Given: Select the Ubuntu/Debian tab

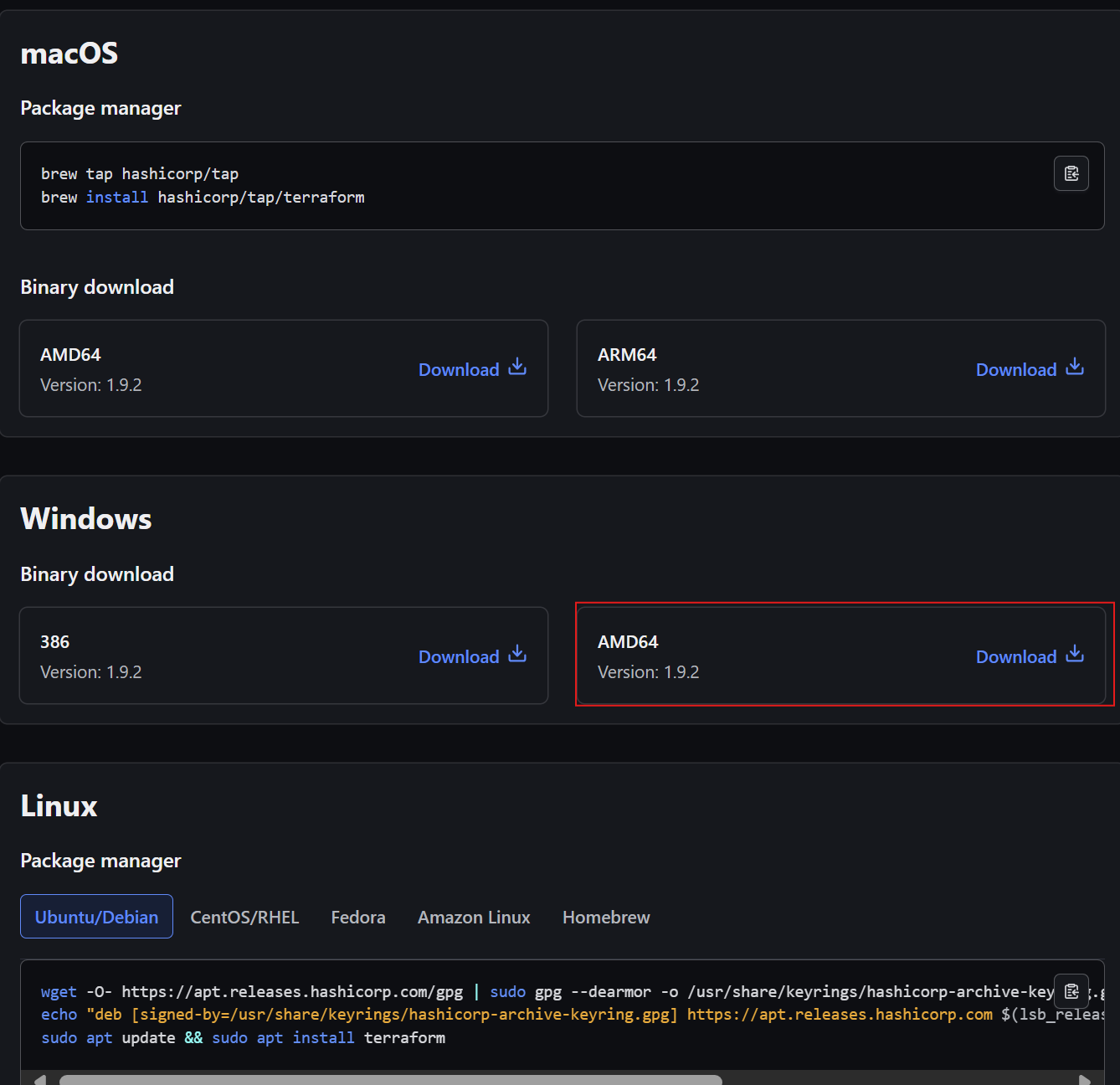Looking at the screenshot, I should click(96, 917).
